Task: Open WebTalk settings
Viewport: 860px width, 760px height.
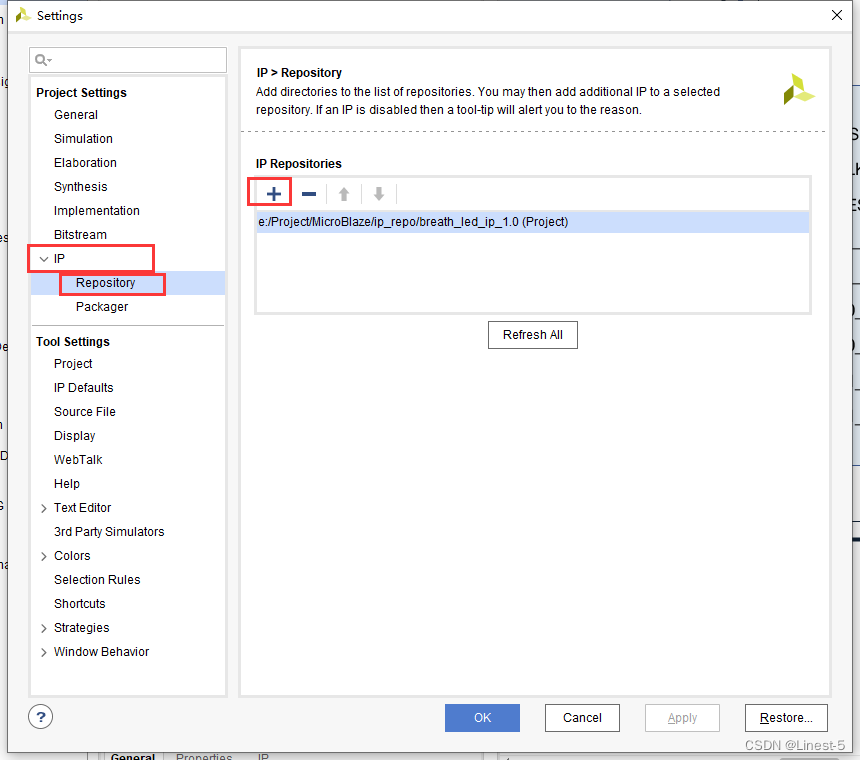Action: click(78, 460)
